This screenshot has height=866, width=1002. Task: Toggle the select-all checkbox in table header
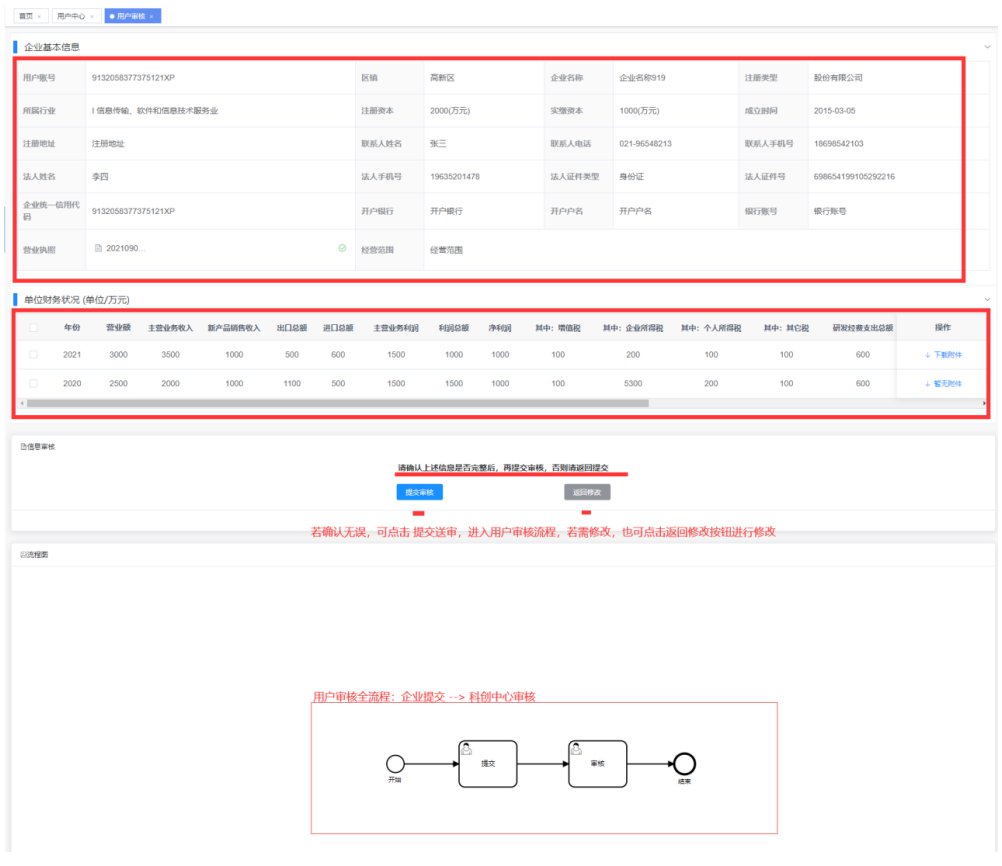click(33, 328)
